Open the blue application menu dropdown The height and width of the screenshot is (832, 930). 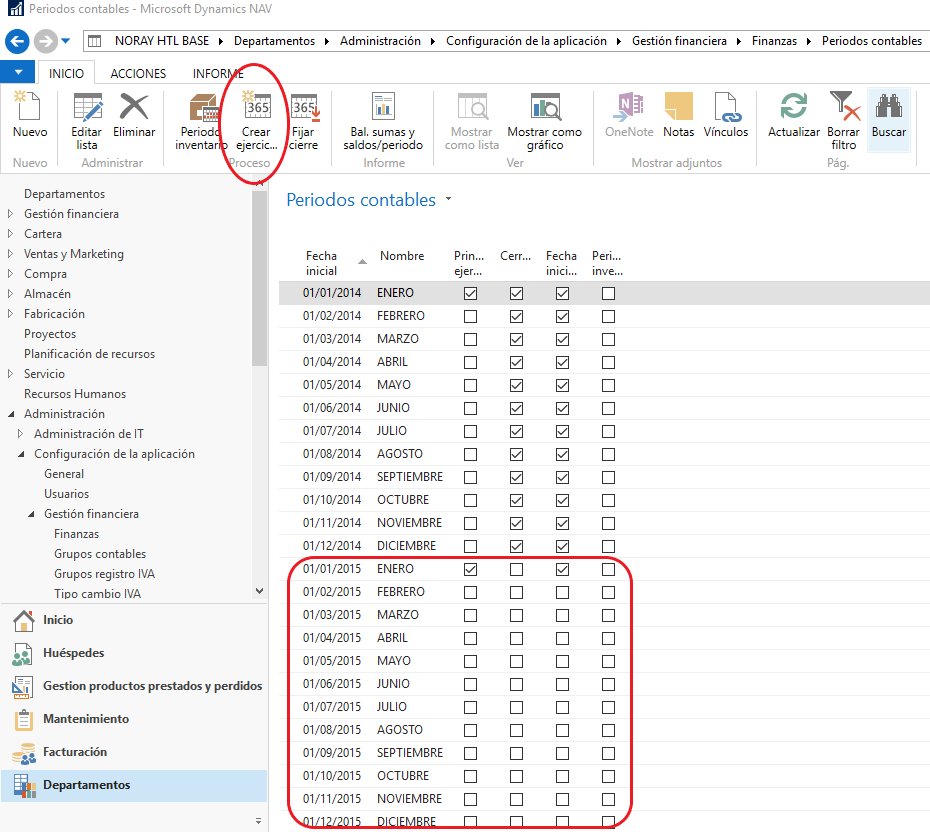click(x=18, y=72)
